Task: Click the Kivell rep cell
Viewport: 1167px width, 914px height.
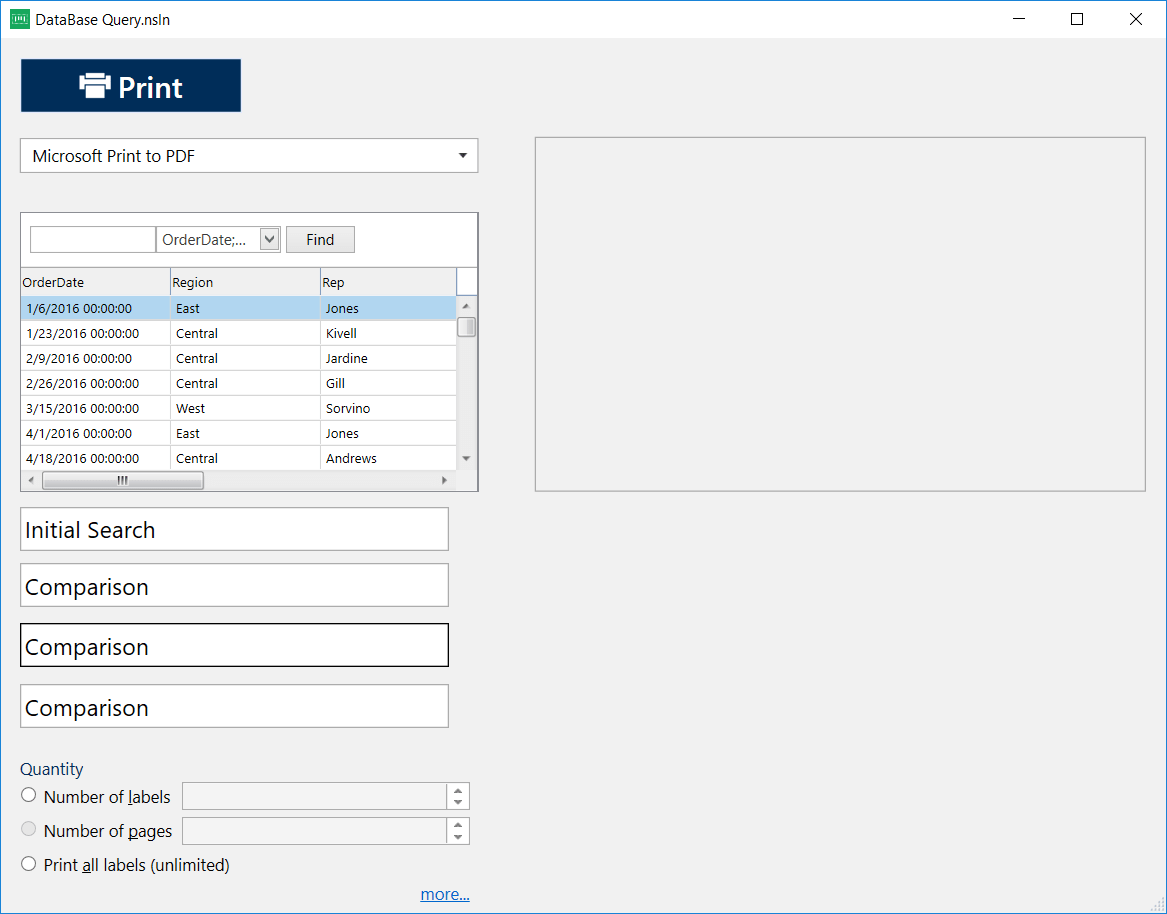Action: [x=389, y=333]
